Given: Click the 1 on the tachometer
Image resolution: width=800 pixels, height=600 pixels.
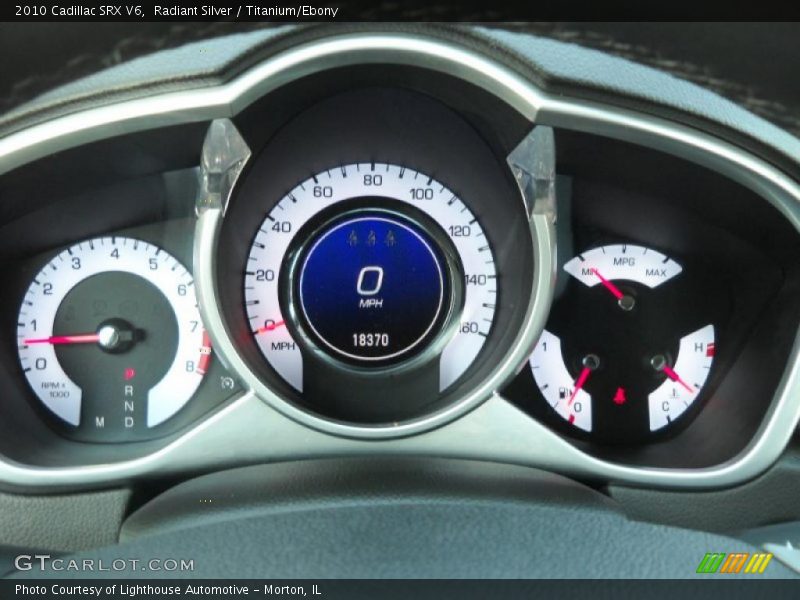Looking at the screenshot, I should pyautogui.click(x=34, y=325).
